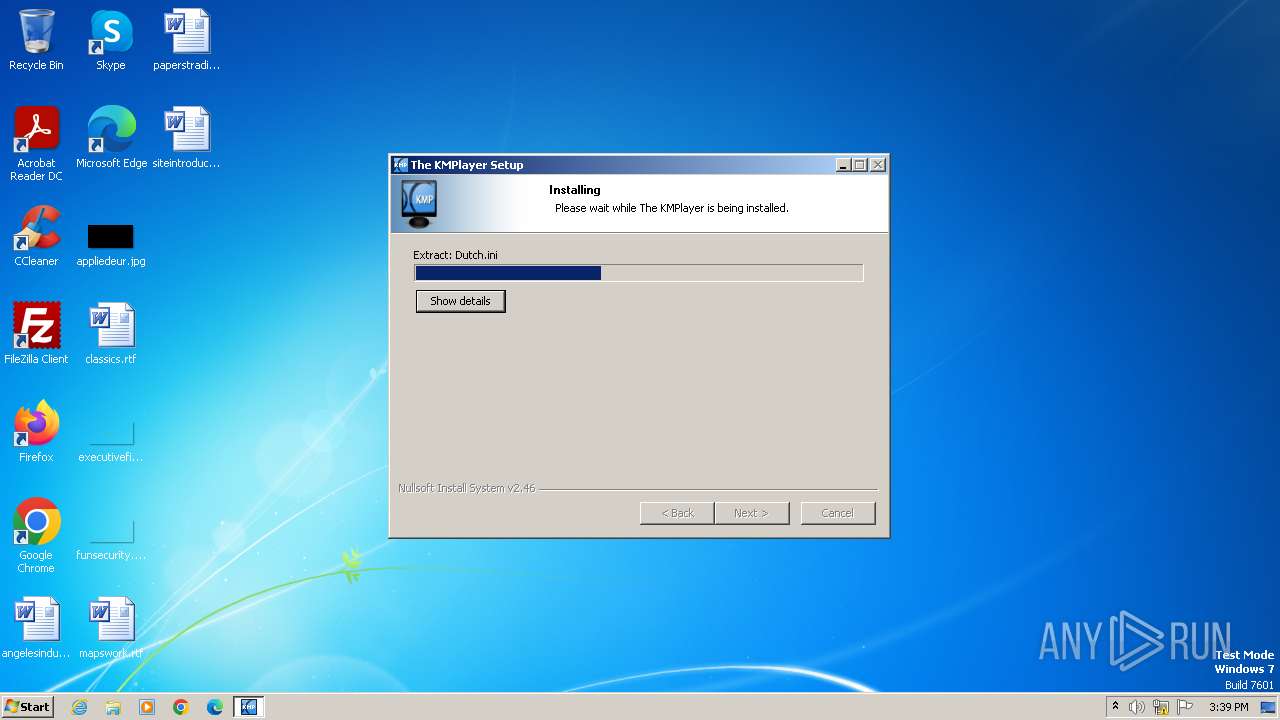The image size is (1280, 720).
Task: Open Windows Explorer from the taskbar
Action: tap(113, 707)
